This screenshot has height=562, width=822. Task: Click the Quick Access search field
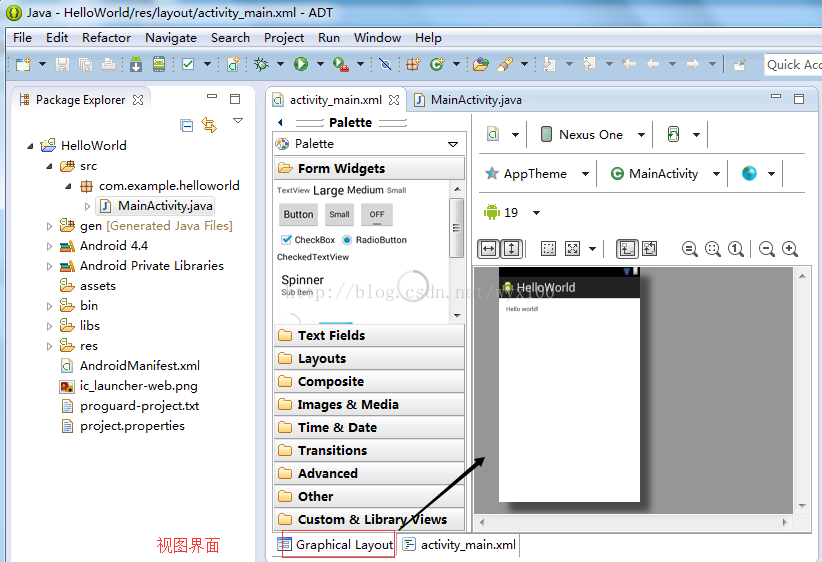pyautogui.click(x=793, y=64)
